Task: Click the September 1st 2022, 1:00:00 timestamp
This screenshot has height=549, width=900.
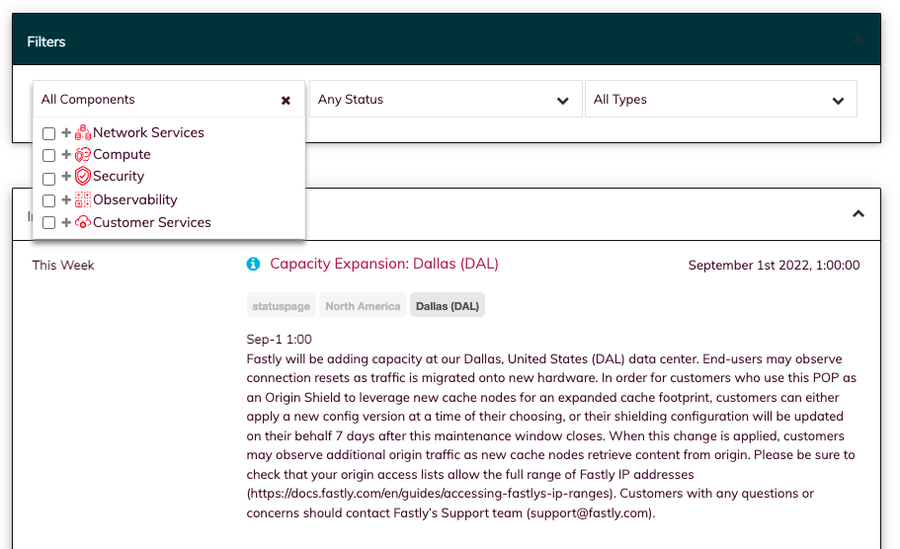Action: point(774,265)
